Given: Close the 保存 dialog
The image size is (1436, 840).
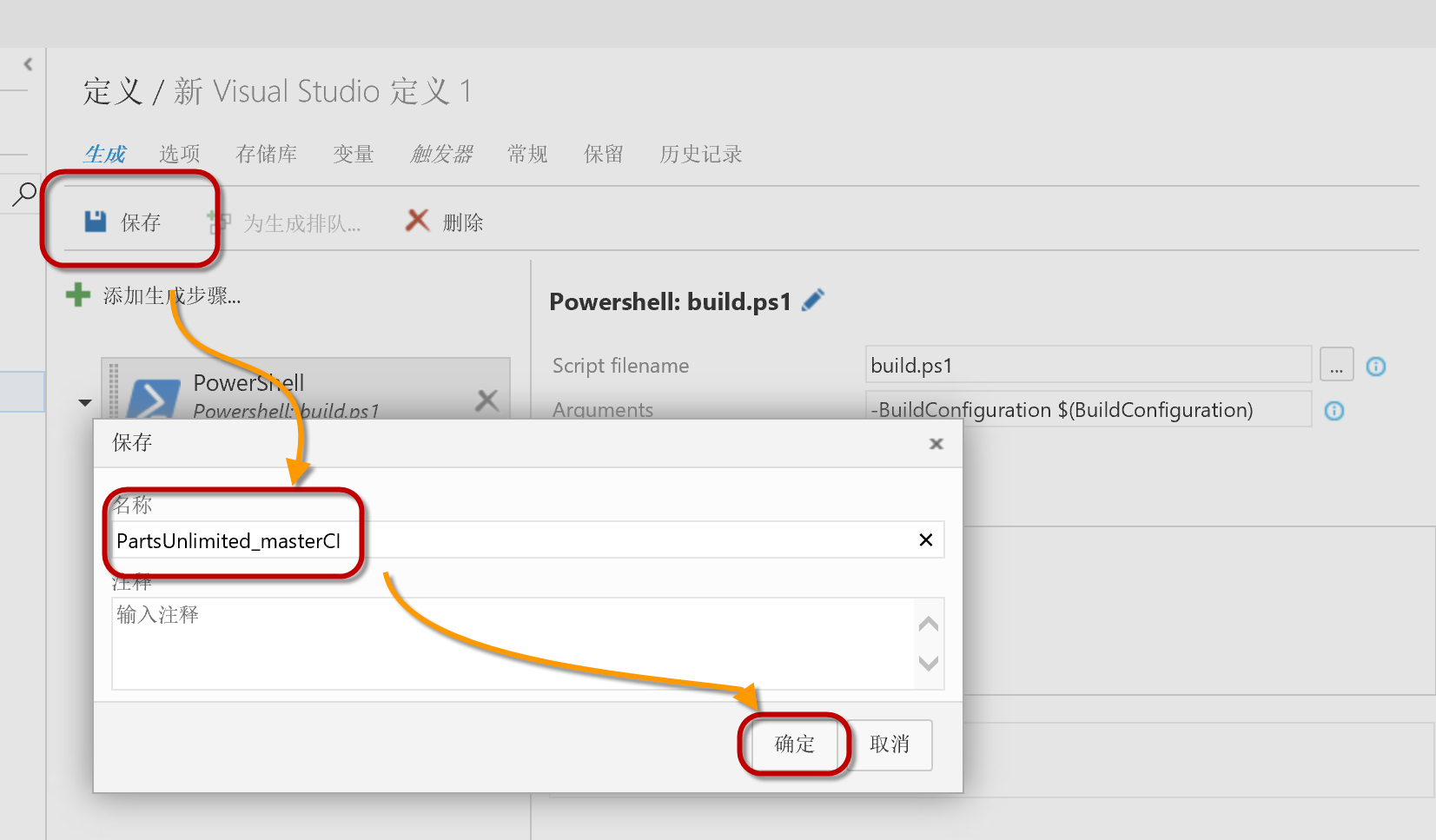Looking at the screenshot, I should pos(936,444).
